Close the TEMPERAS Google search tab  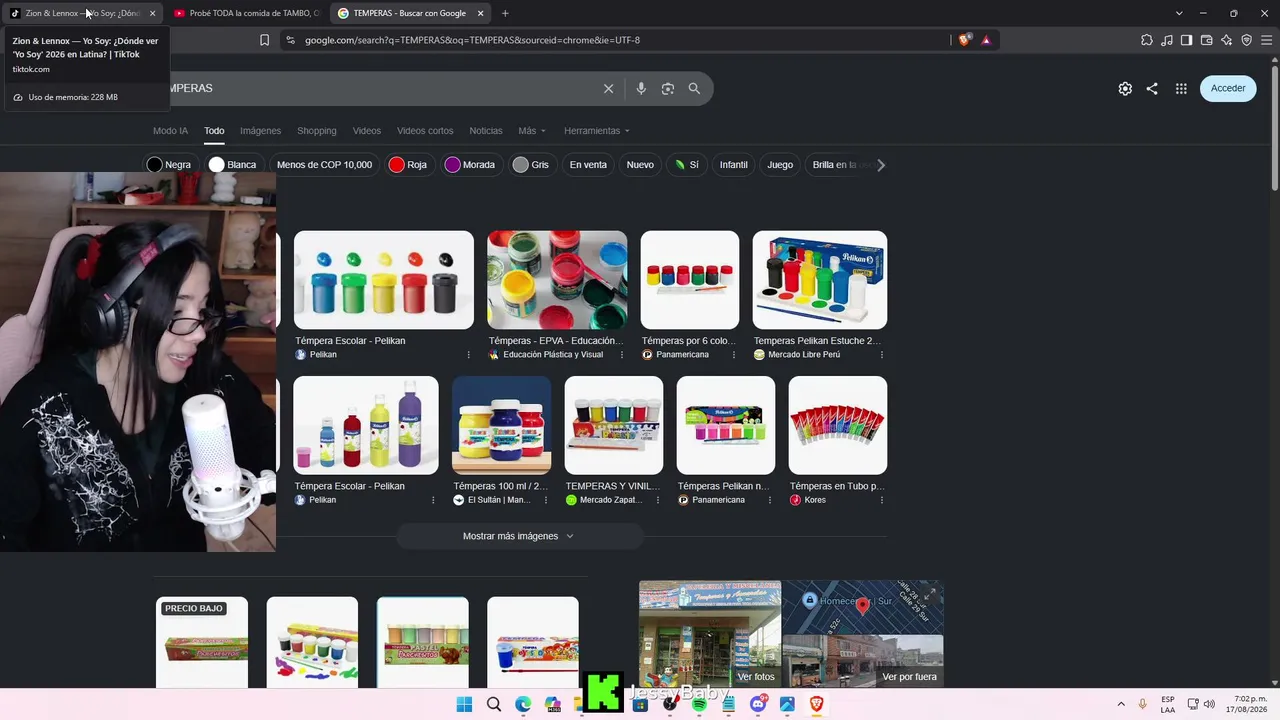(x=480, y=13)
